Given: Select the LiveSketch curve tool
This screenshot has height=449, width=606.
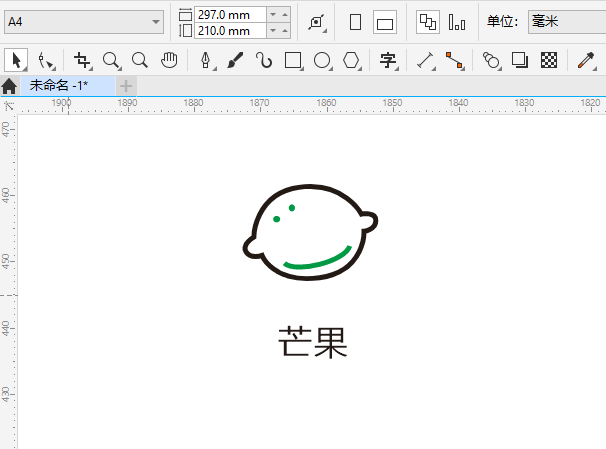Looking at the screenshot, I should click(x=264, y=60).
